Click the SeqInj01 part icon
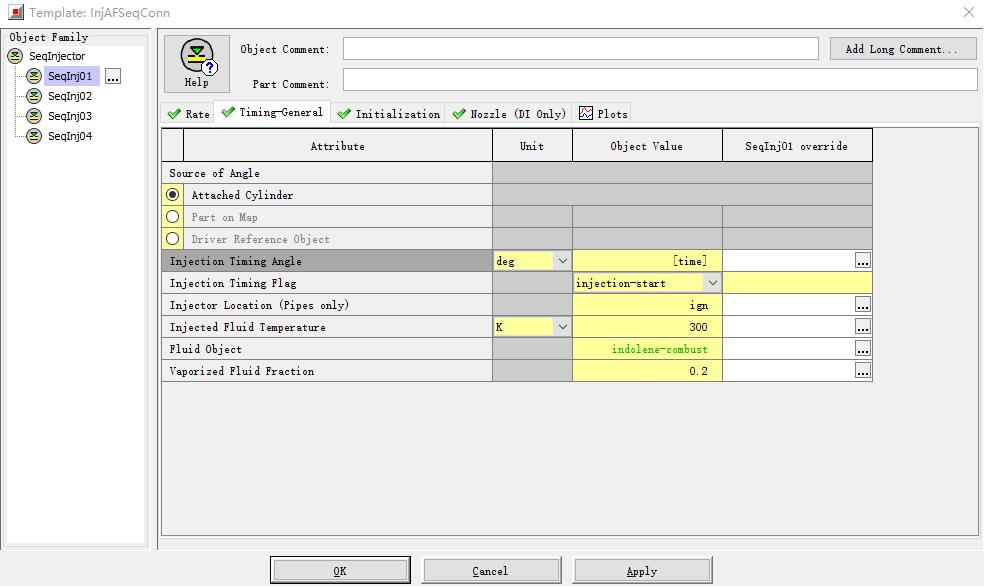 34,76
